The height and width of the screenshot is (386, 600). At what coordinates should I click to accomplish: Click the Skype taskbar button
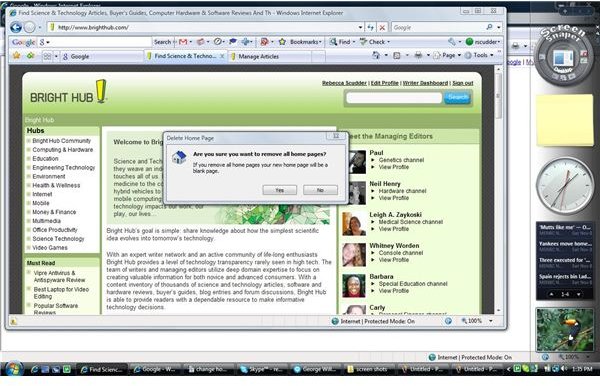coord(261,369)
